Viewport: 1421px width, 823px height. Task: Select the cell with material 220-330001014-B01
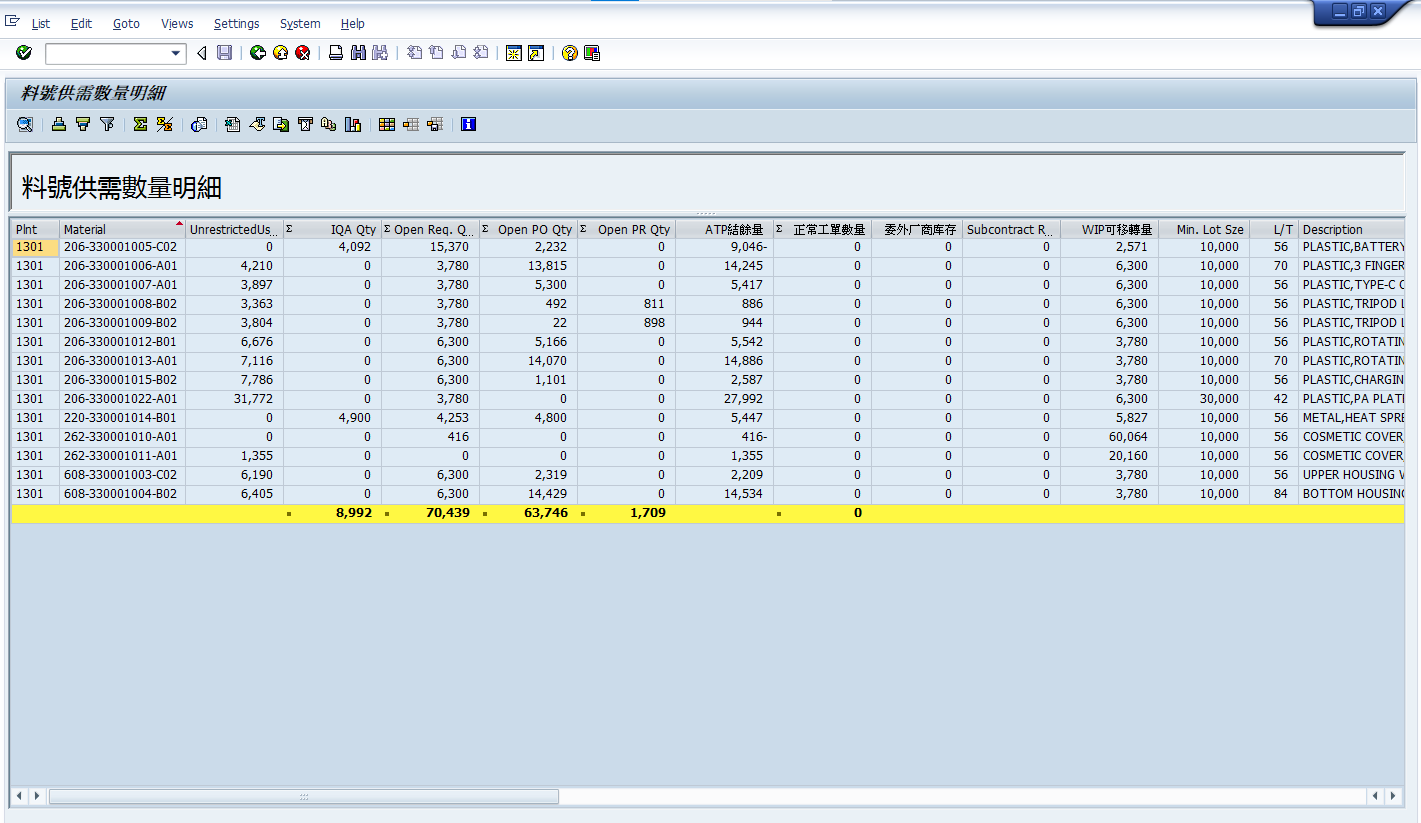pos(120,418)
